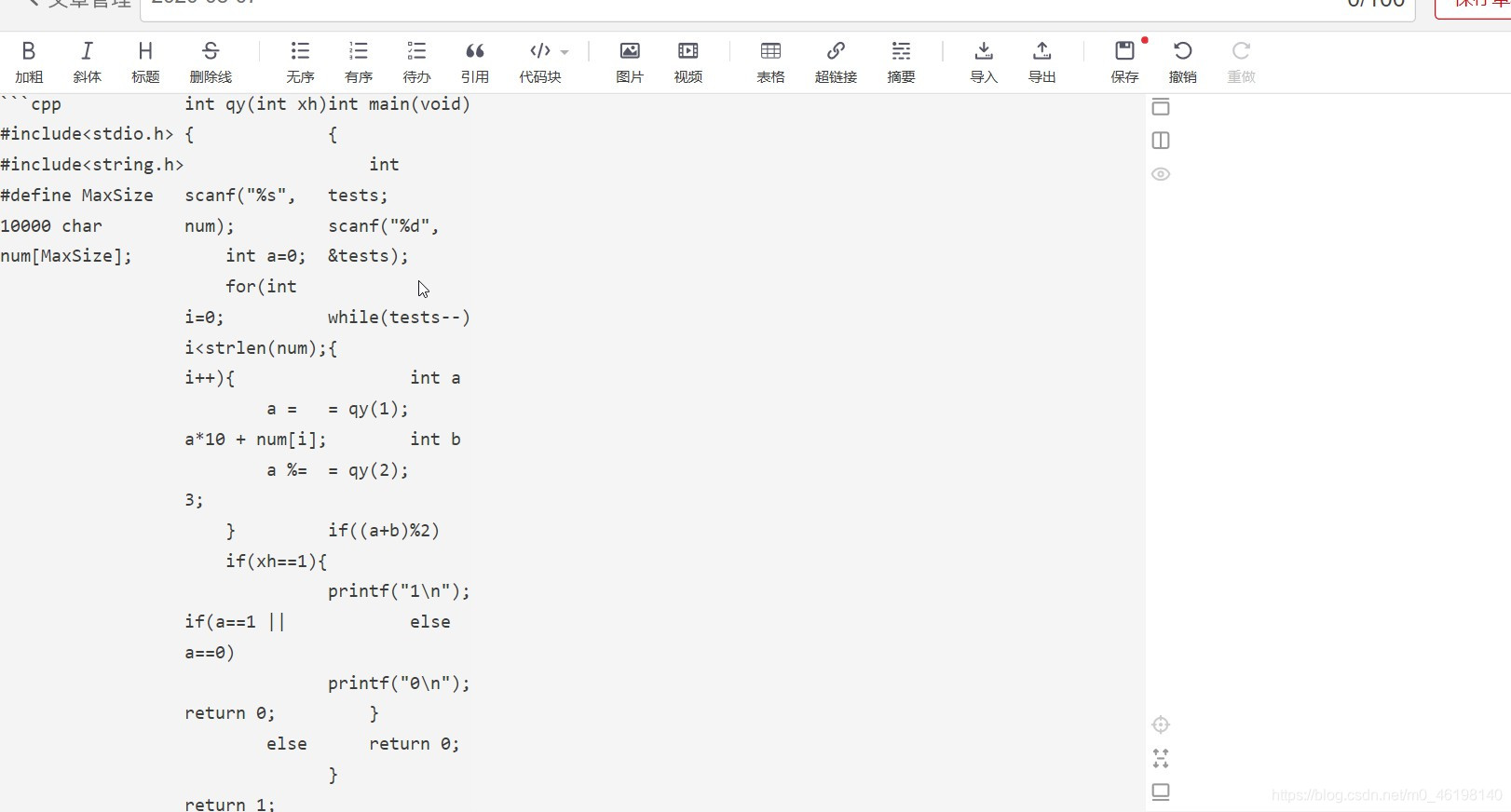
Task: Insert a table (表格)
Action: coord(770,61)
